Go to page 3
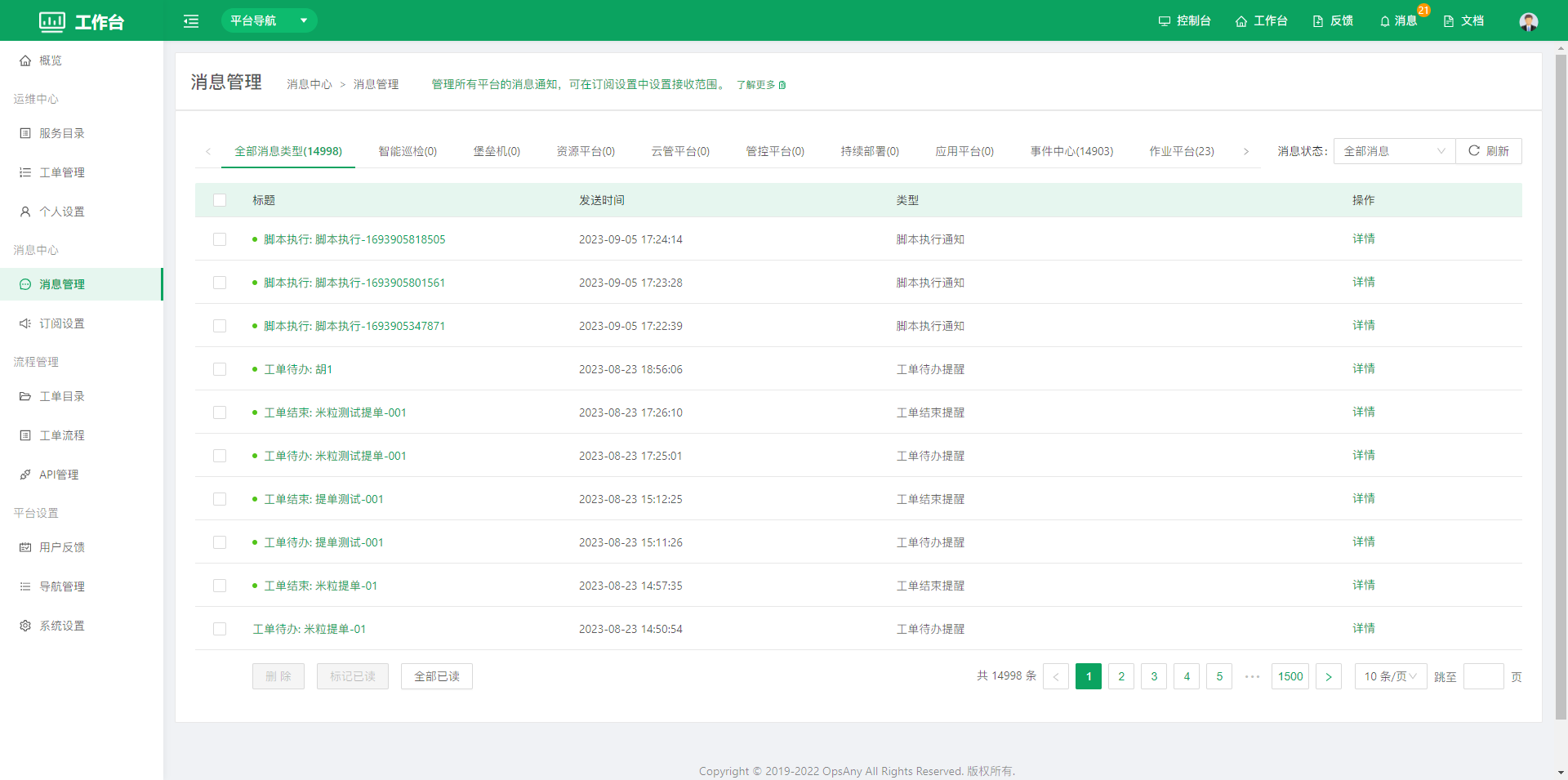Screen dimensions: 1568x780 [x=1154, y=676]
